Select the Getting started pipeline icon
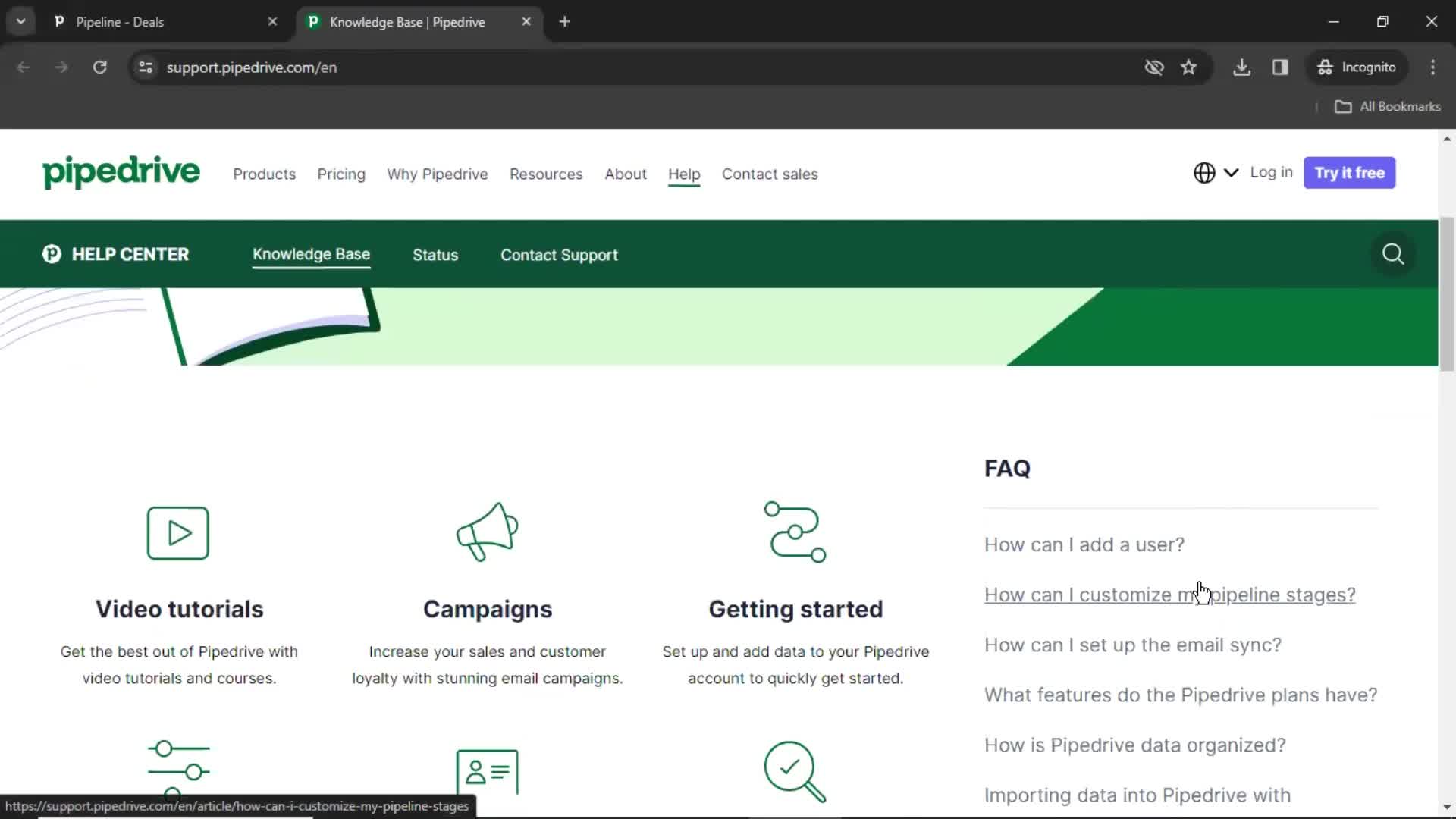This screenshot has width=1456, height=819. coord(794,532)
